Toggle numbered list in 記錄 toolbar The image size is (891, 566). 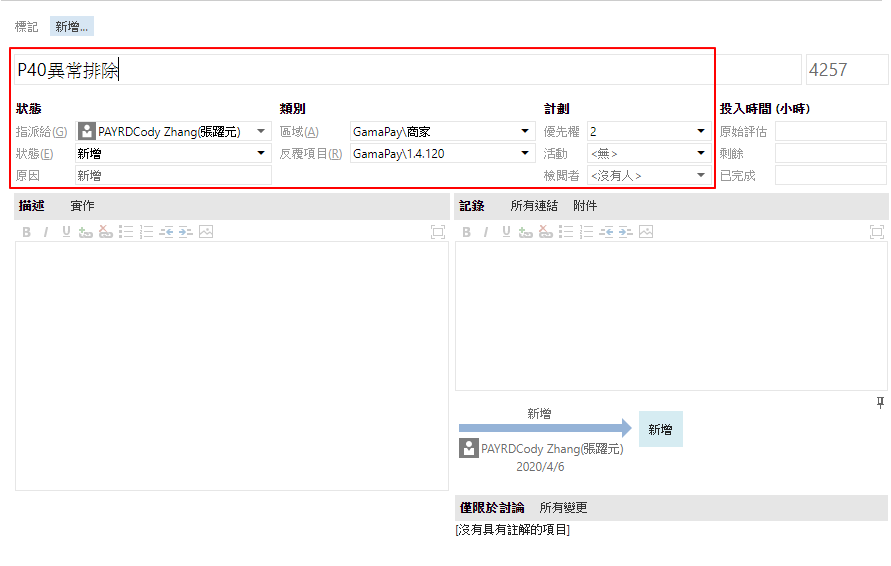click(586, 232)
